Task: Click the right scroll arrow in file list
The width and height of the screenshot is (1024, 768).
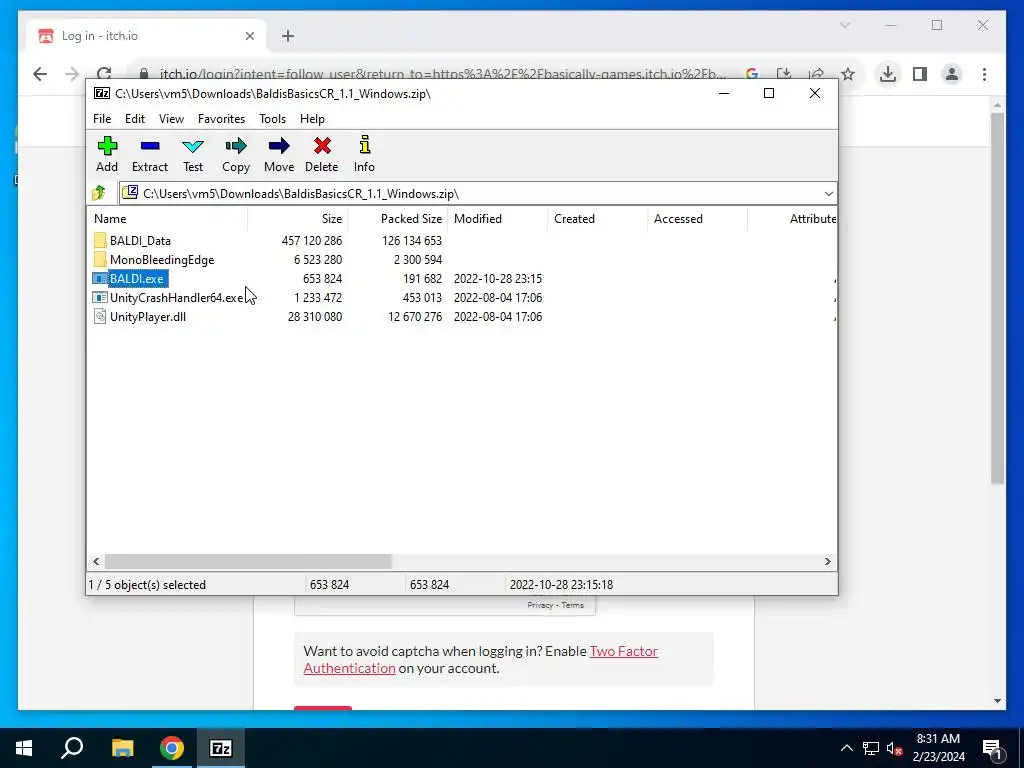Action: click(x=827, y=562)
